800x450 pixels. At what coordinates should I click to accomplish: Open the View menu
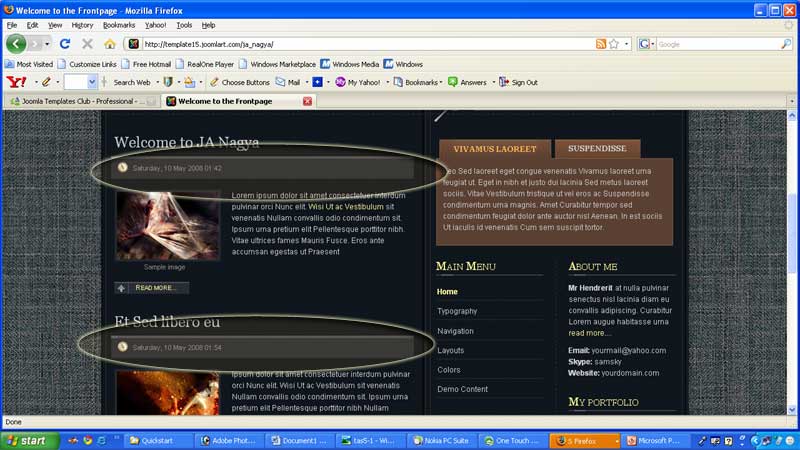point(55,25)
